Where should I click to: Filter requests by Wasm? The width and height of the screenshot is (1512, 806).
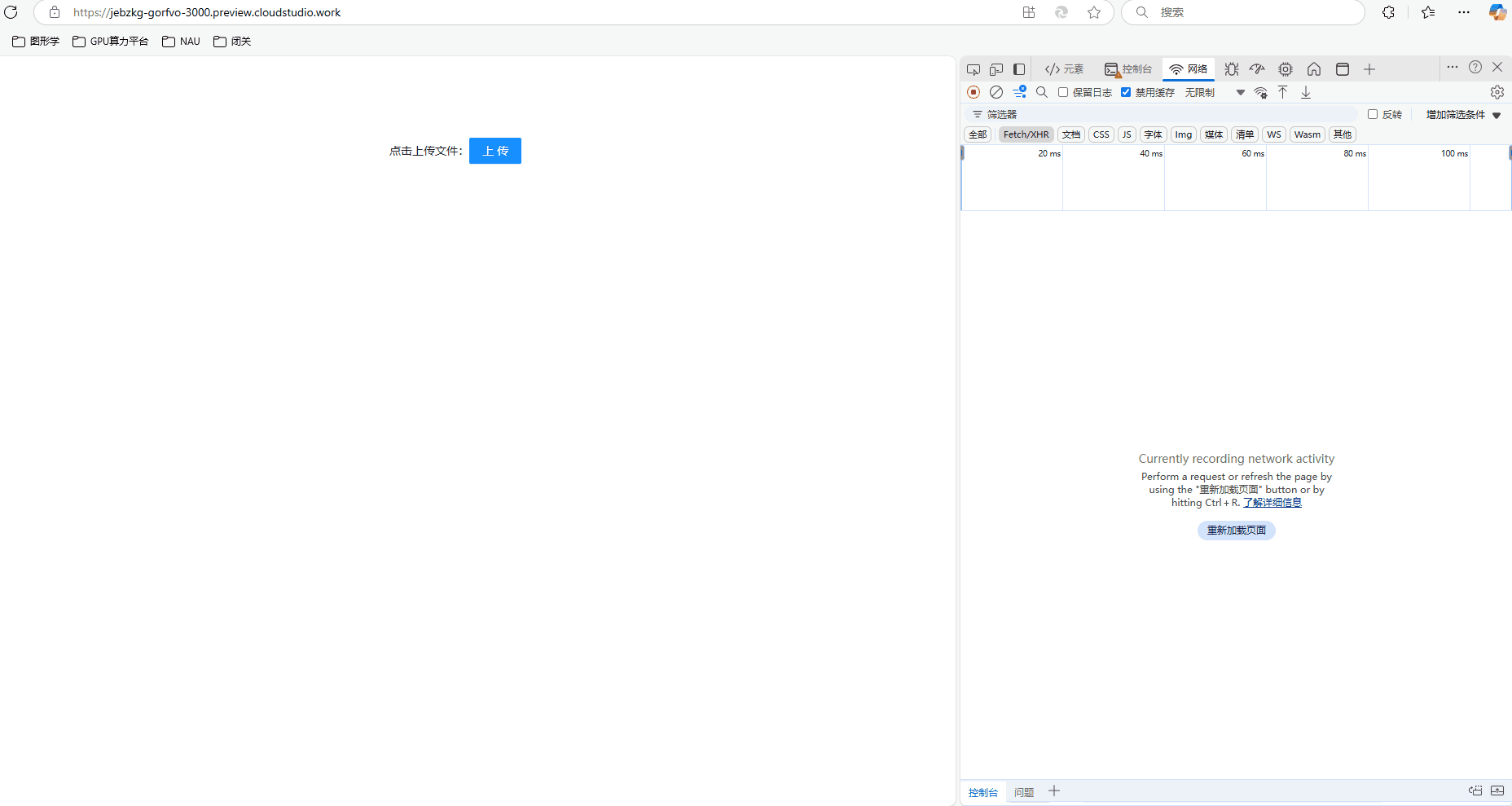[1308, 134]
